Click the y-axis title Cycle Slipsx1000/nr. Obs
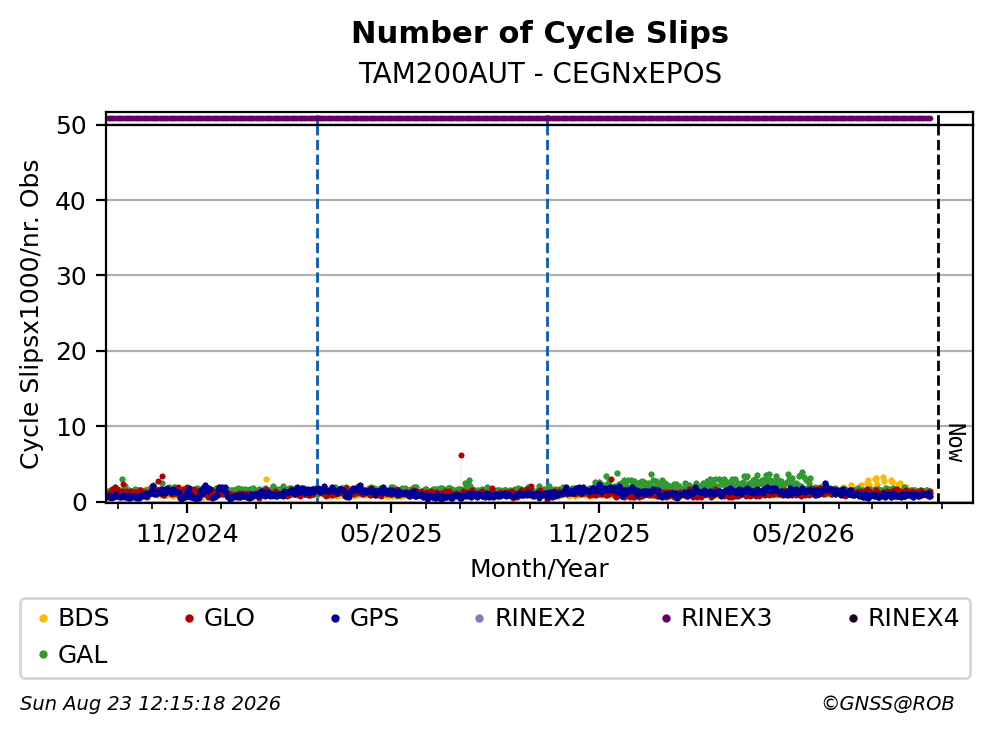The width and height of the screenshot is (993, 734). tap(29, 315)
